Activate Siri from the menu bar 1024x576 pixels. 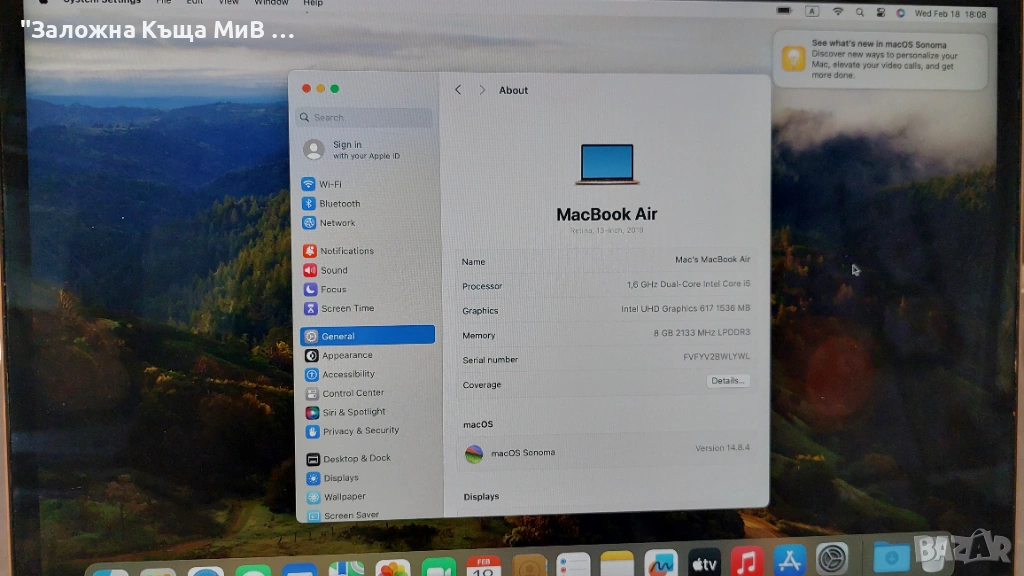click(x=901, y=13)
